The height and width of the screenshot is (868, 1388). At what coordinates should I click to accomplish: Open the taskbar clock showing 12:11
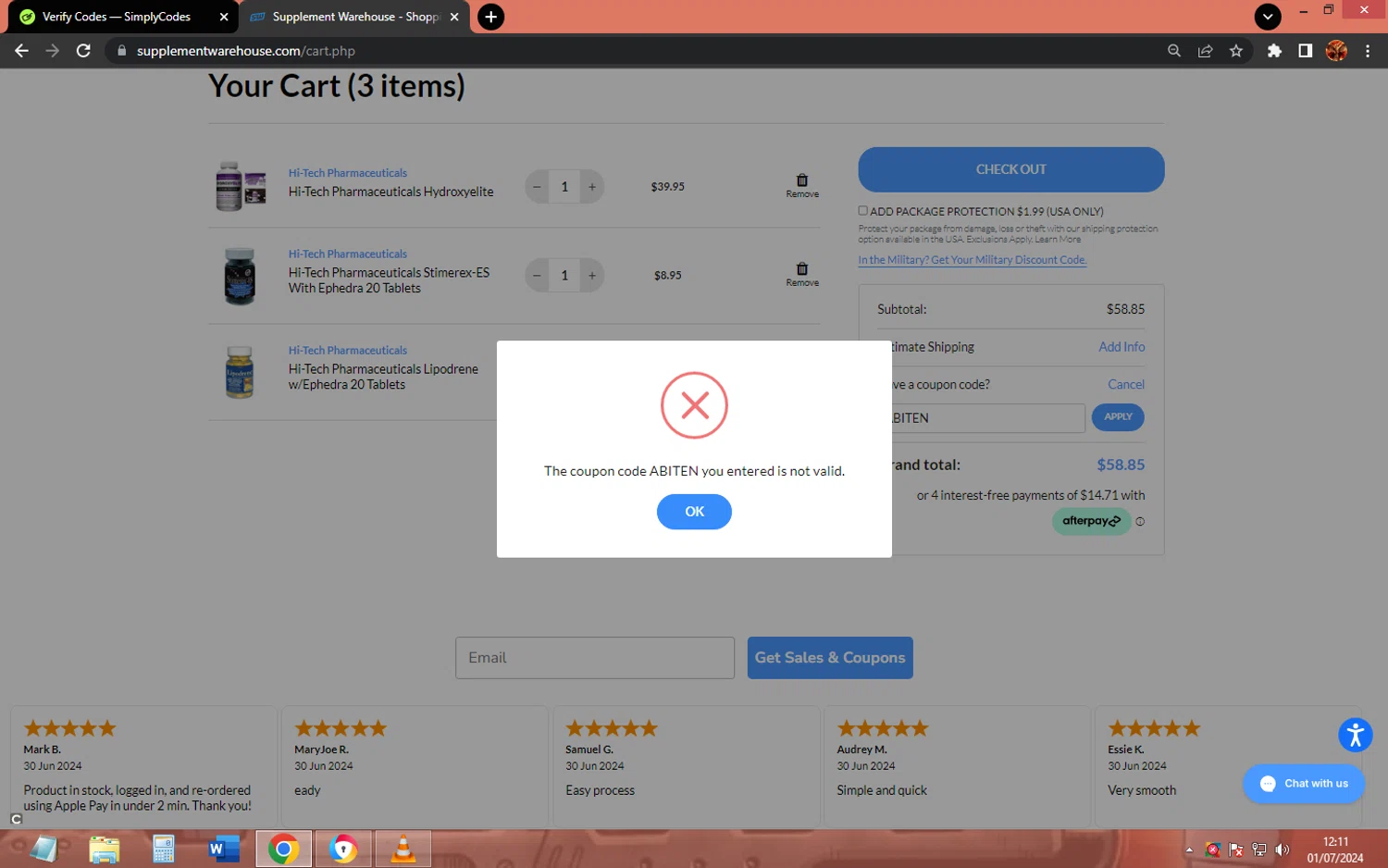1334,849
